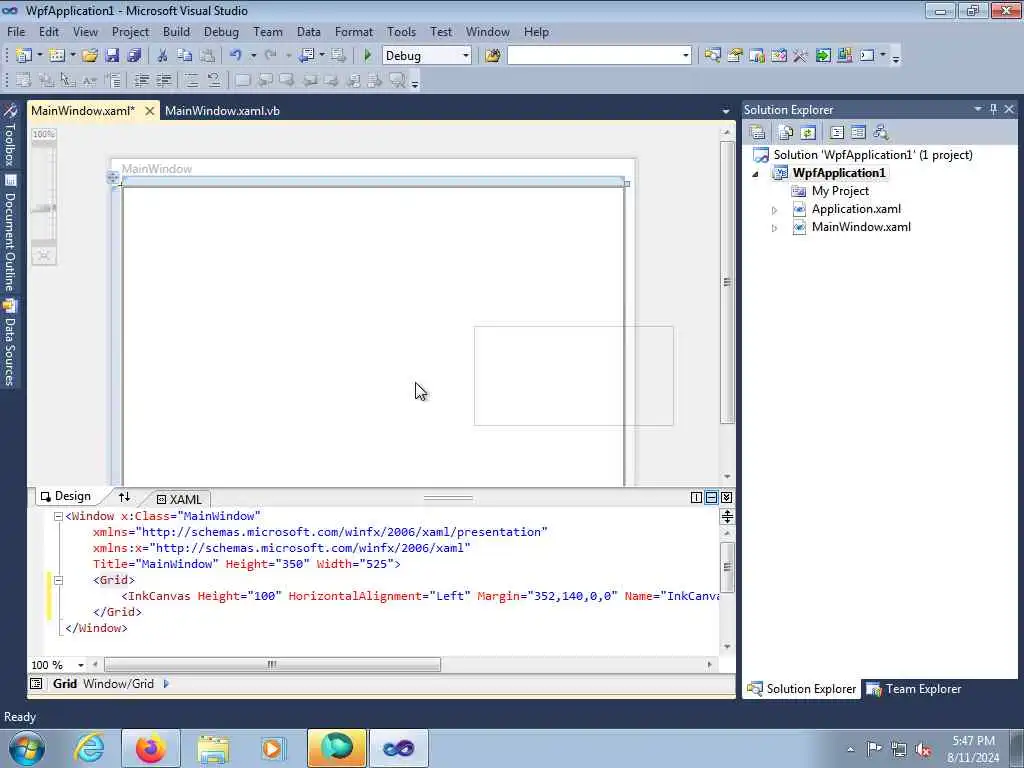Start debugging with the green play icon

tap(367, 56)
